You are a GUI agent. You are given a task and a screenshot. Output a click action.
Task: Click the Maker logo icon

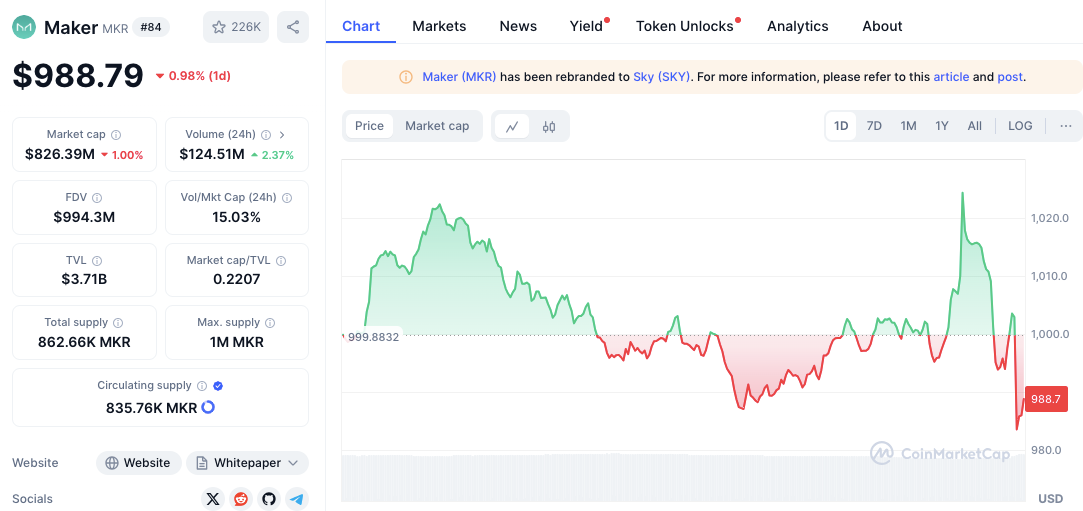26,27
